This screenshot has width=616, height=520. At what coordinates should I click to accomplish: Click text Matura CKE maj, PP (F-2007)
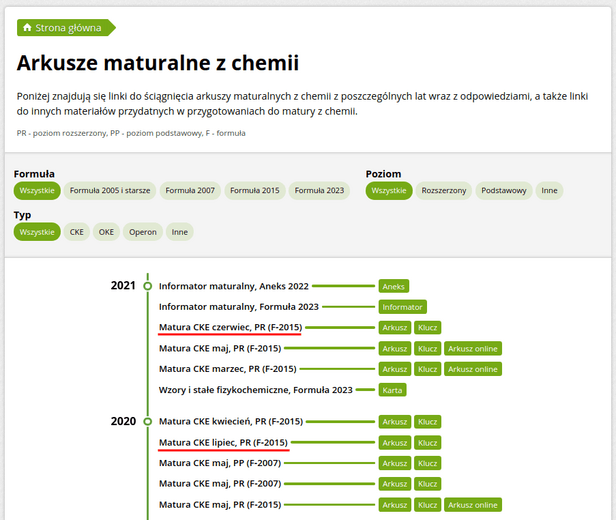[x=220, y=463]
